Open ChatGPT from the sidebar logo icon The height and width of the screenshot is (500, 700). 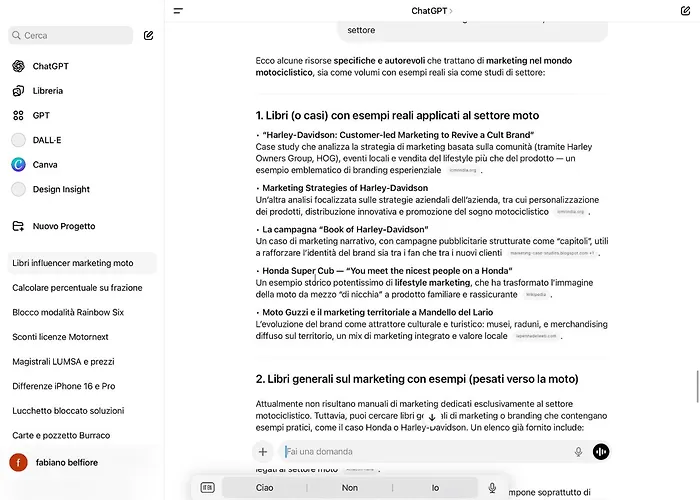(18, 66)
